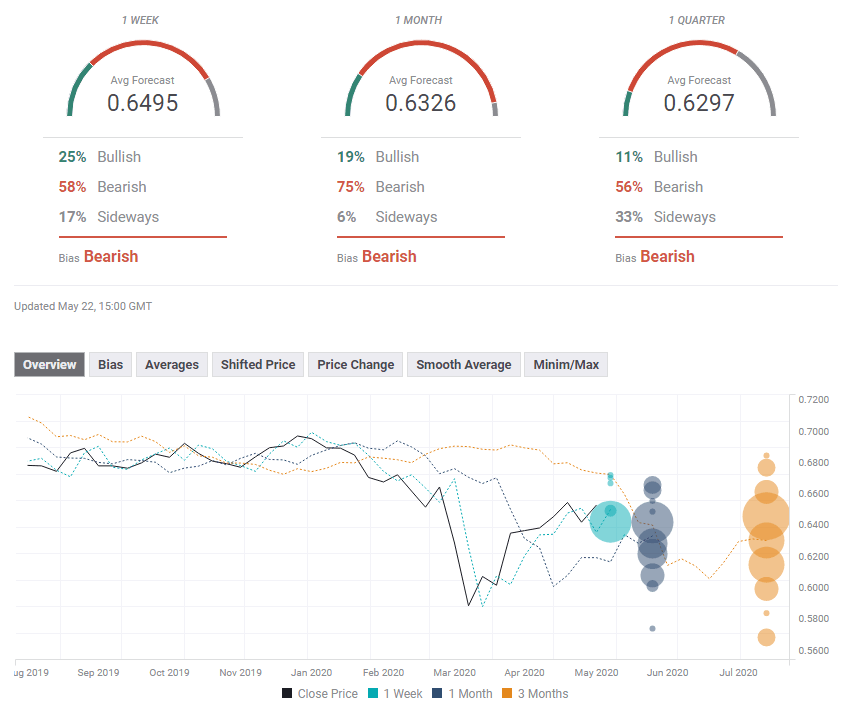Select the large teal forecast bubble
Viewport: 843px width, 705px height.
(610, 521)
